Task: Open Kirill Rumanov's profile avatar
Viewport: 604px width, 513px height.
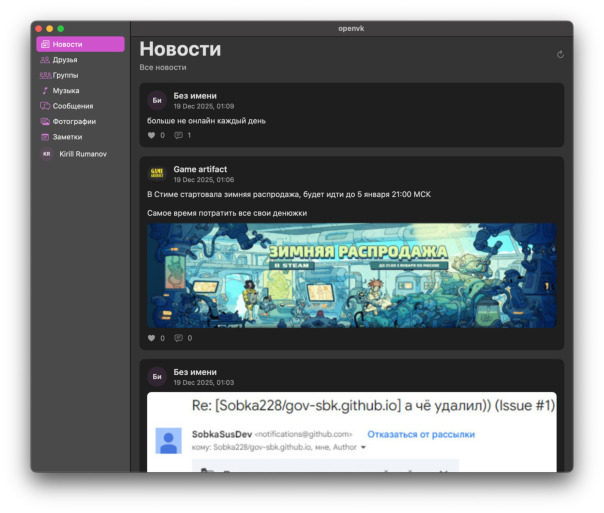Action: pos(47,154)
